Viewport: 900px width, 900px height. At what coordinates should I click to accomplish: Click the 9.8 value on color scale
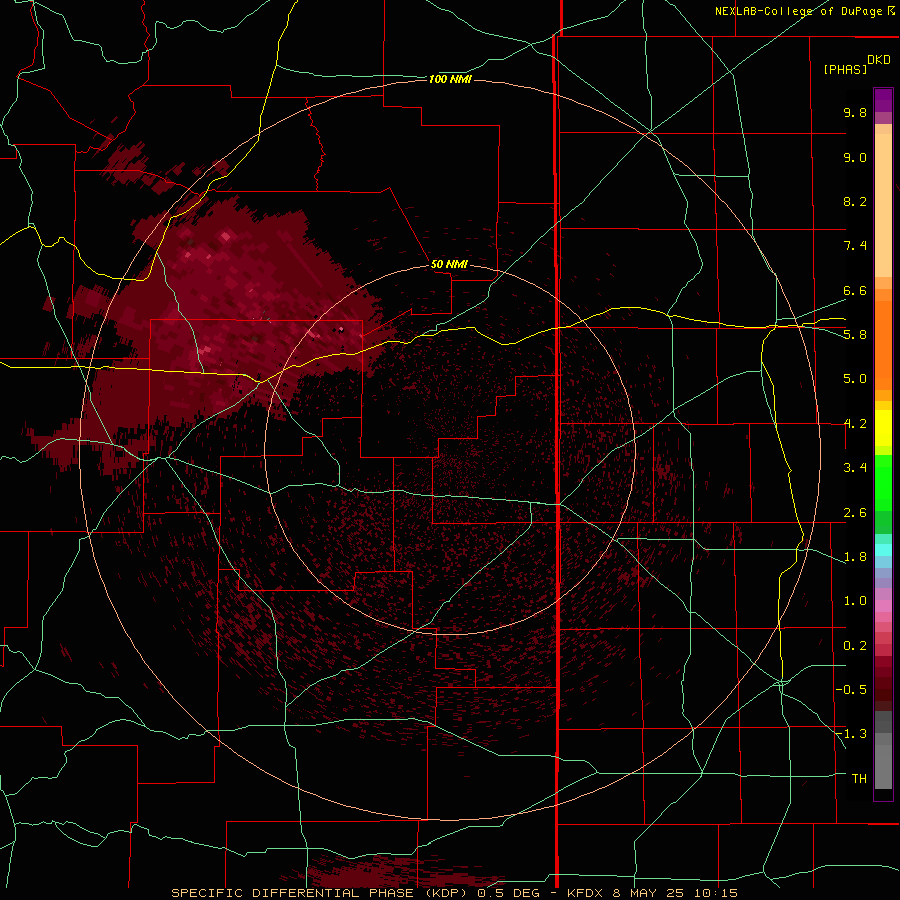[x=855, y=112]
